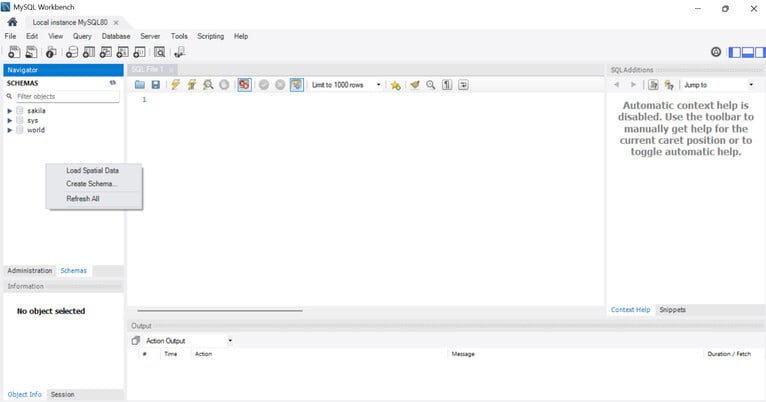Screen dimensions: 766x402
Task: Click the editor horizontal scrollbar
Action: [220, 310]
